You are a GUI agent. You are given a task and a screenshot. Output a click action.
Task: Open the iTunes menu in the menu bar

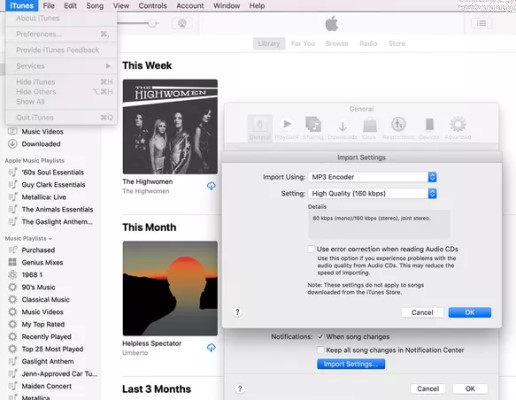pos(22,6)
